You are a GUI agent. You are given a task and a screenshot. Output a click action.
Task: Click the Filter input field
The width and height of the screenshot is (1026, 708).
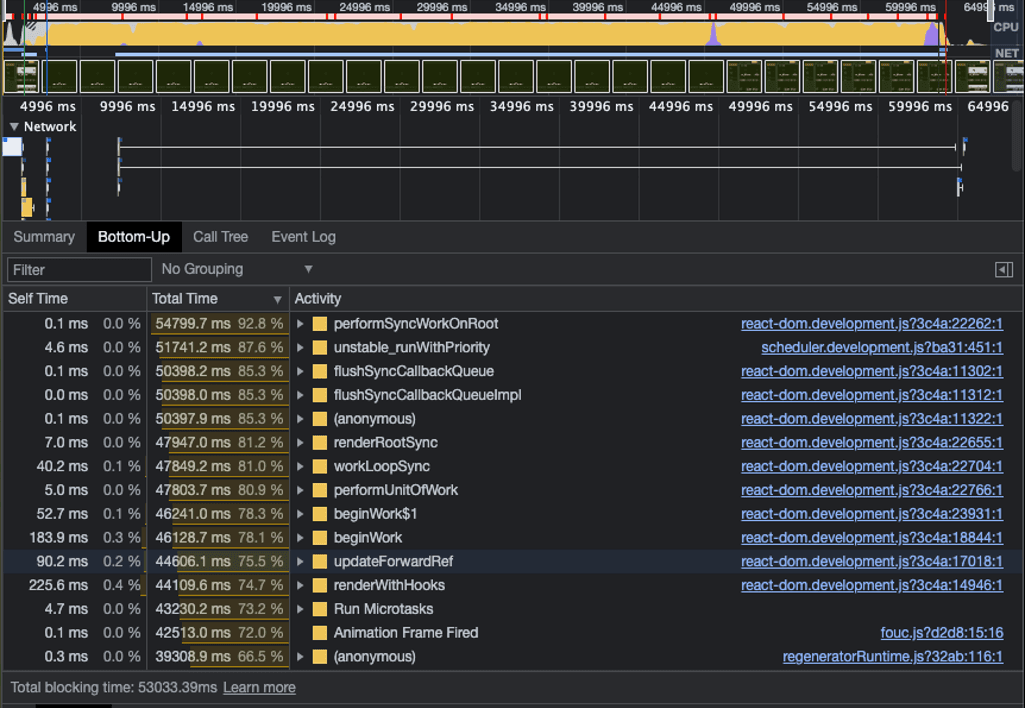(79, 269)
